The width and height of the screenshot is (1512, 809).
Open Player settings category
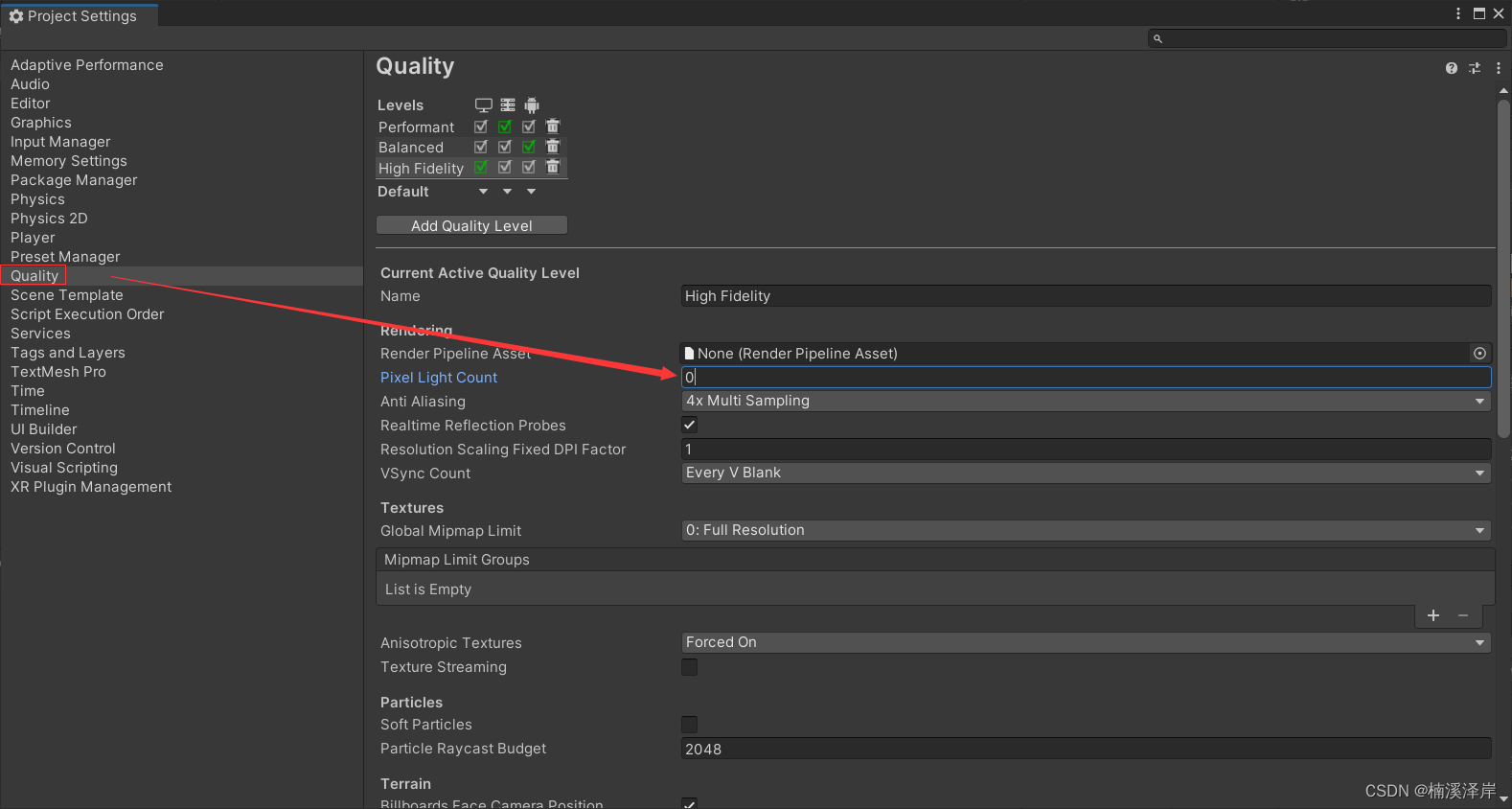coord(33,238)
